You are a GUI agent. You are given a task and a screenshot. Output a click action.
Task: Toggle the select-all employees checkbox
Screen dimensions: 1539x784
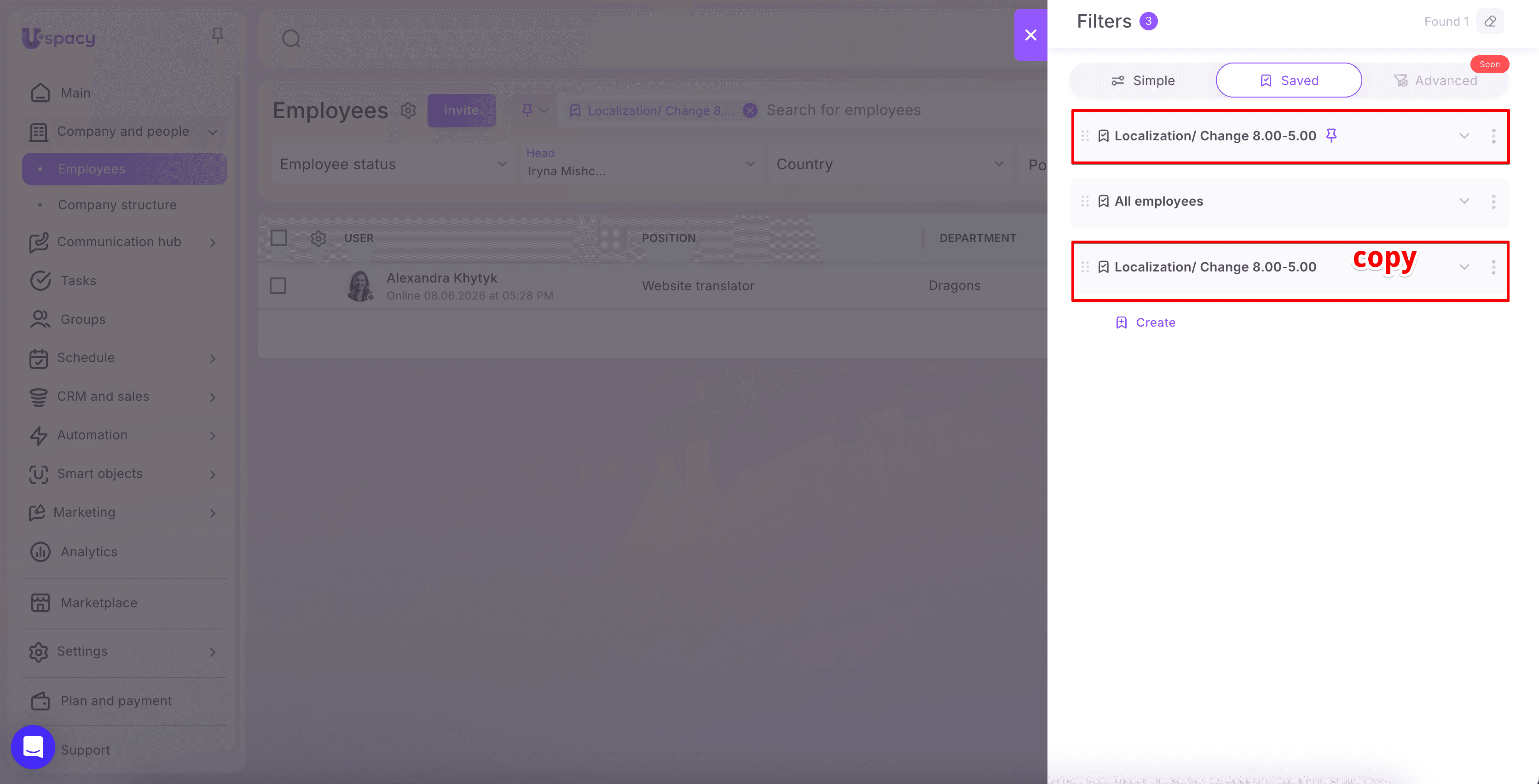tap(278, 238)
